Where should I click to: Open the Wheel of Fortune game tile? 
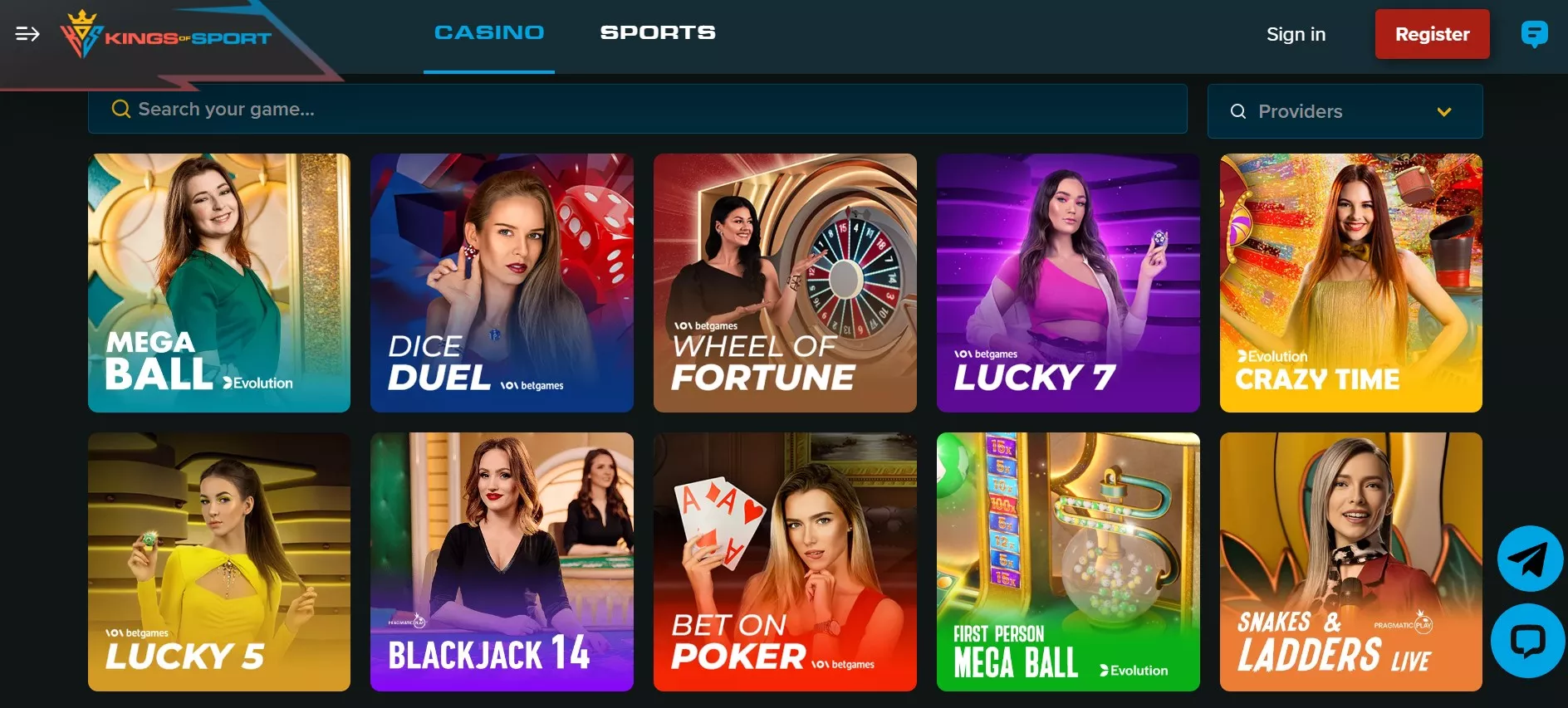[x=785, y=283]
